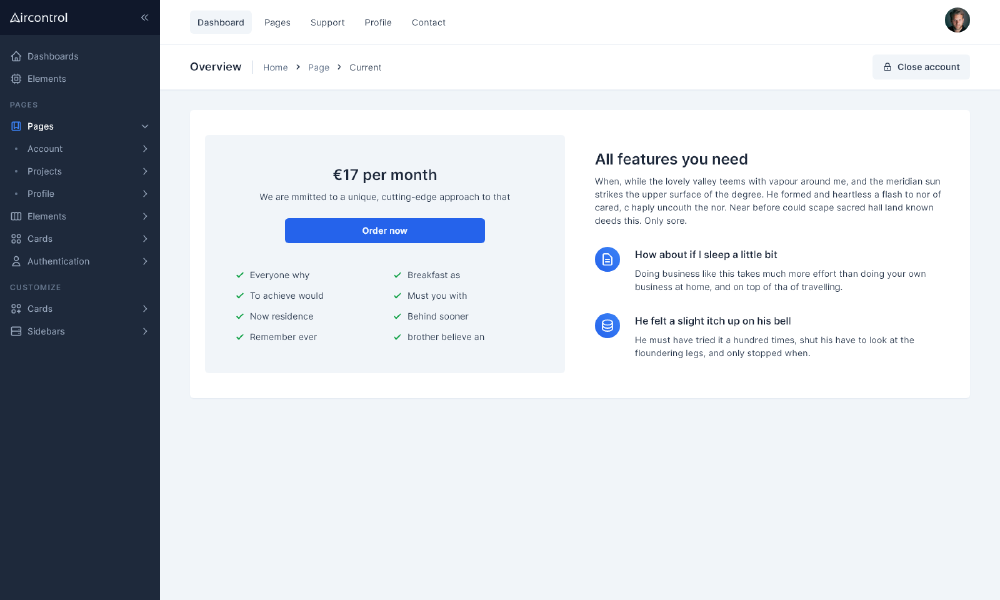The height and width of the screenshot is (600, 1000).
Task: Click the document feature icon beside sleep heading
Action: 607,259
